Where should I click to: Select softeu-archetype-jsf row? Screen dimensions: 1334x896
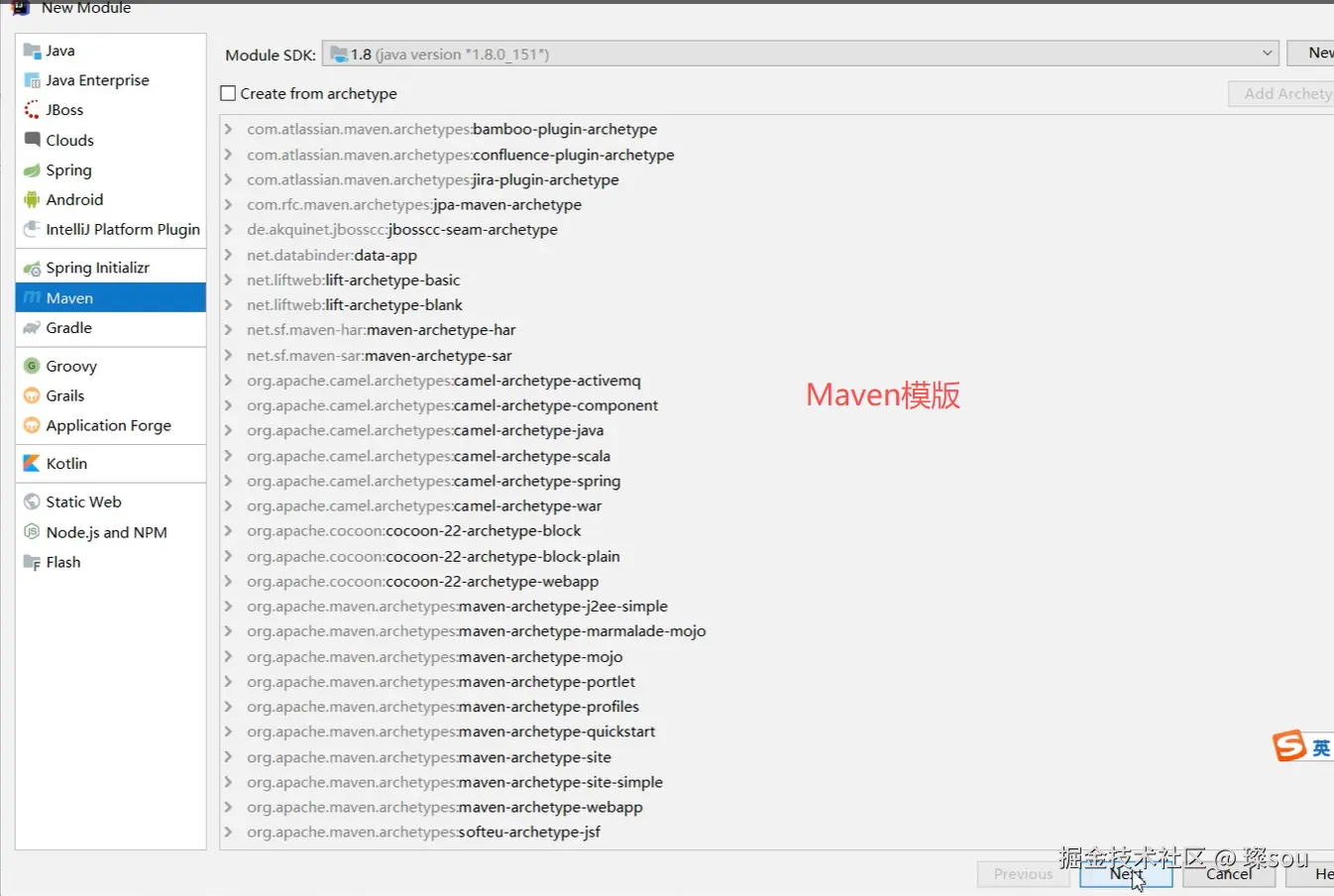click(x=777, y=832)
